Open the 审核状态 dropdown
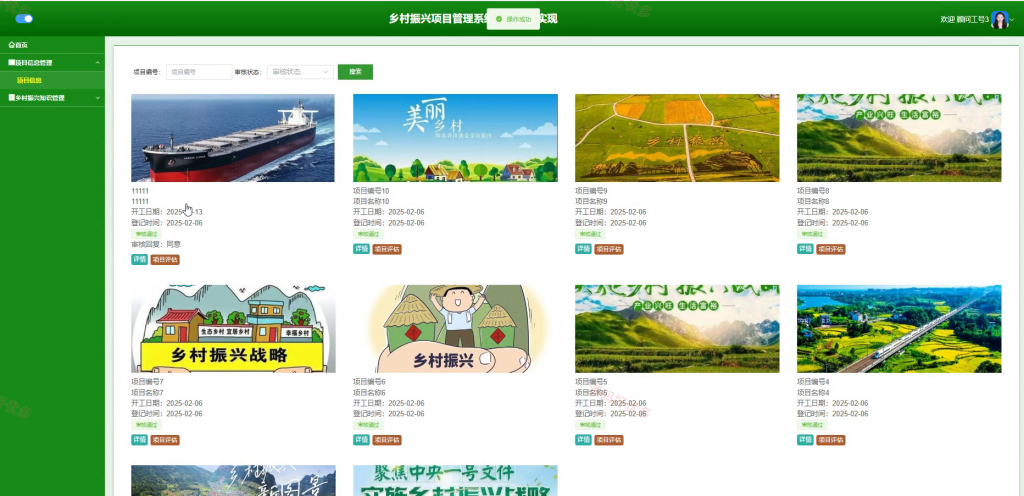Image resolution: width=1024 pixels, height=496 pixels. (x=300, y=72)
